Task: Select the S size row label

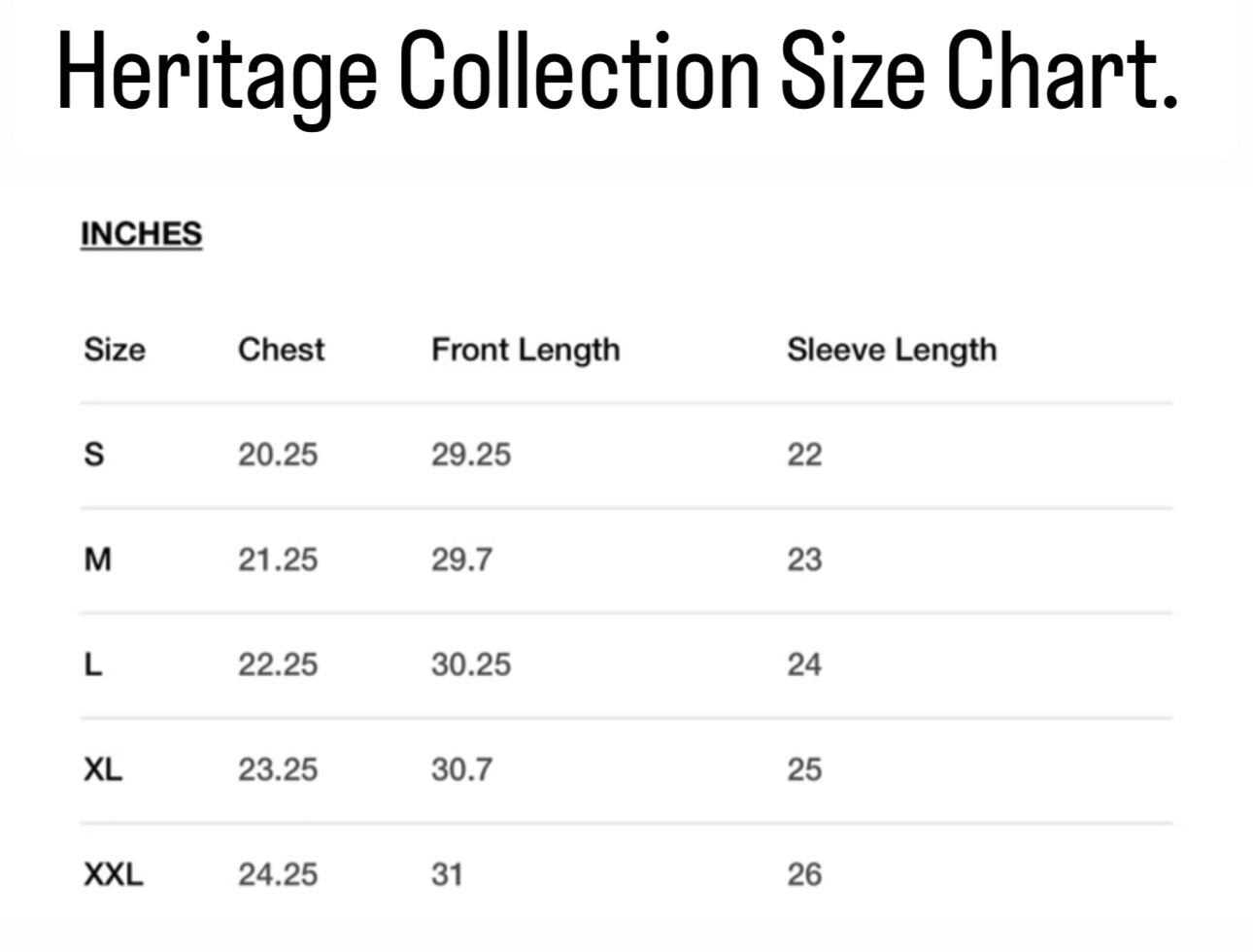Action: [x=94, y=455]
